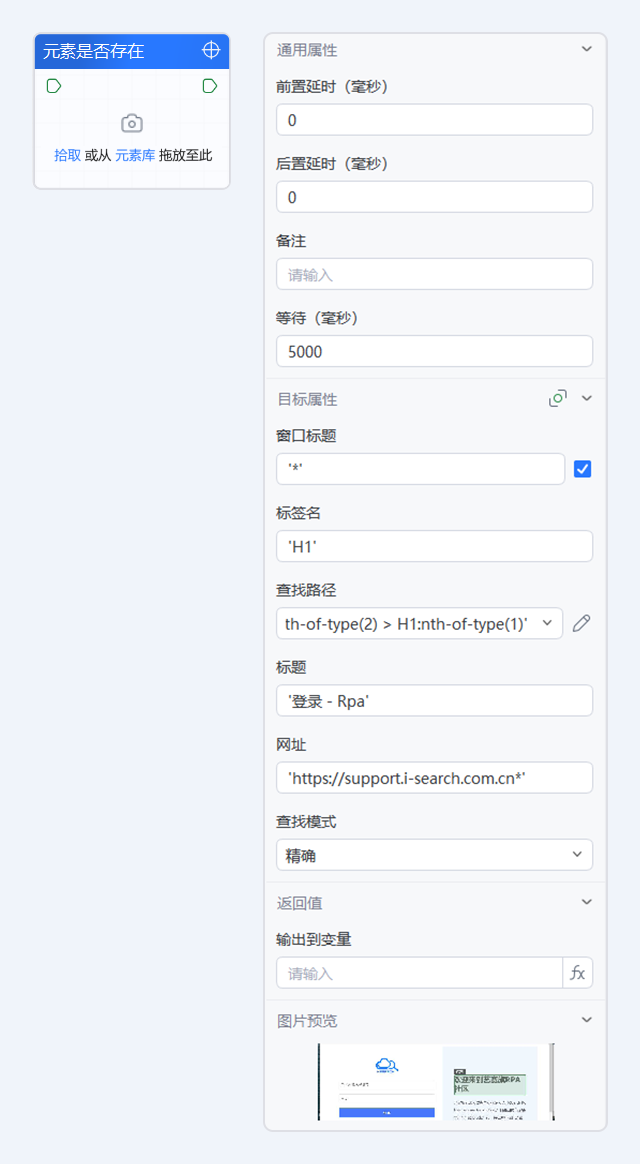
Task: Click the 备注 input field
Action: 434,274
